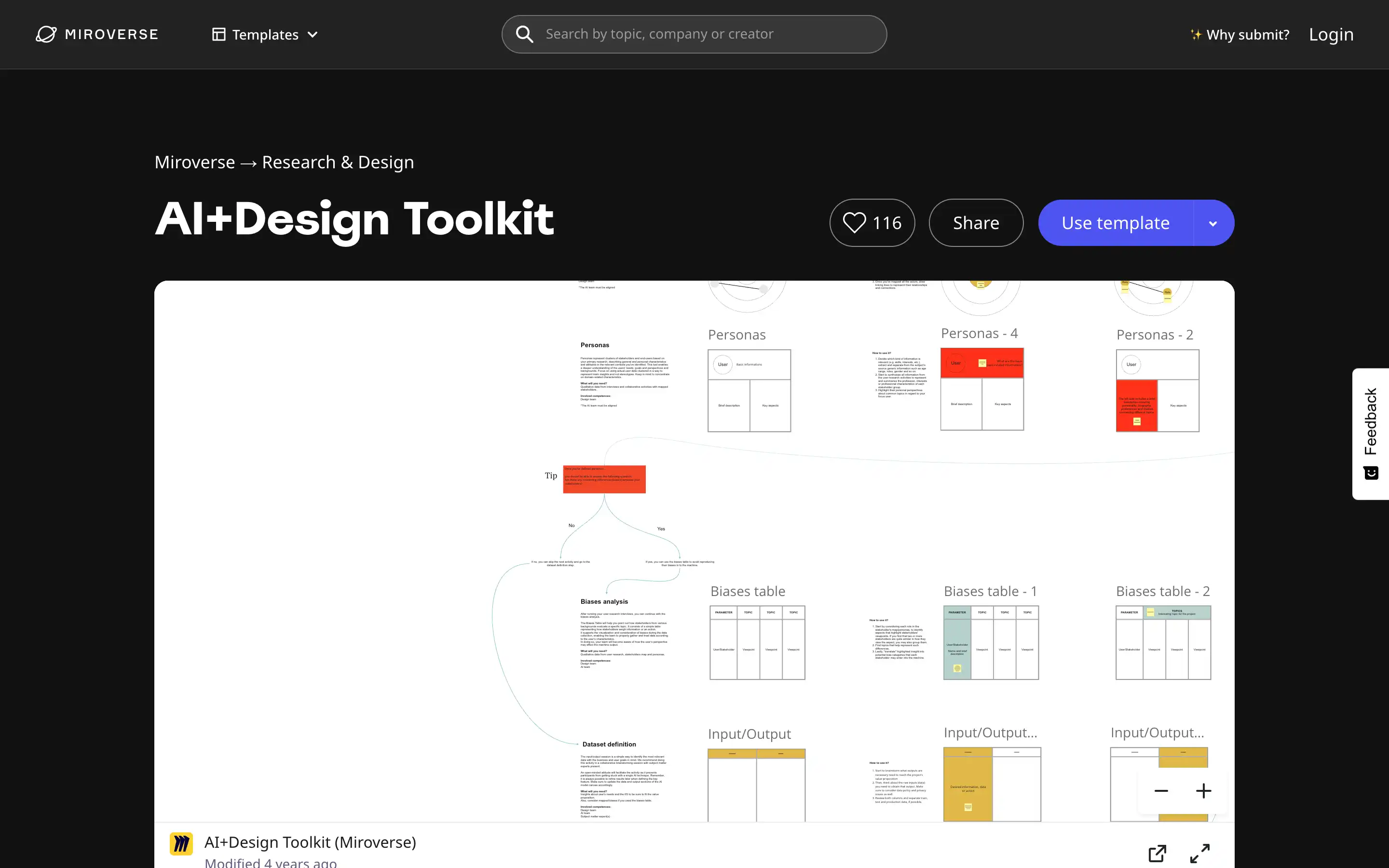Click the 'Personas - 4' frame label

(x=979, y=333)
